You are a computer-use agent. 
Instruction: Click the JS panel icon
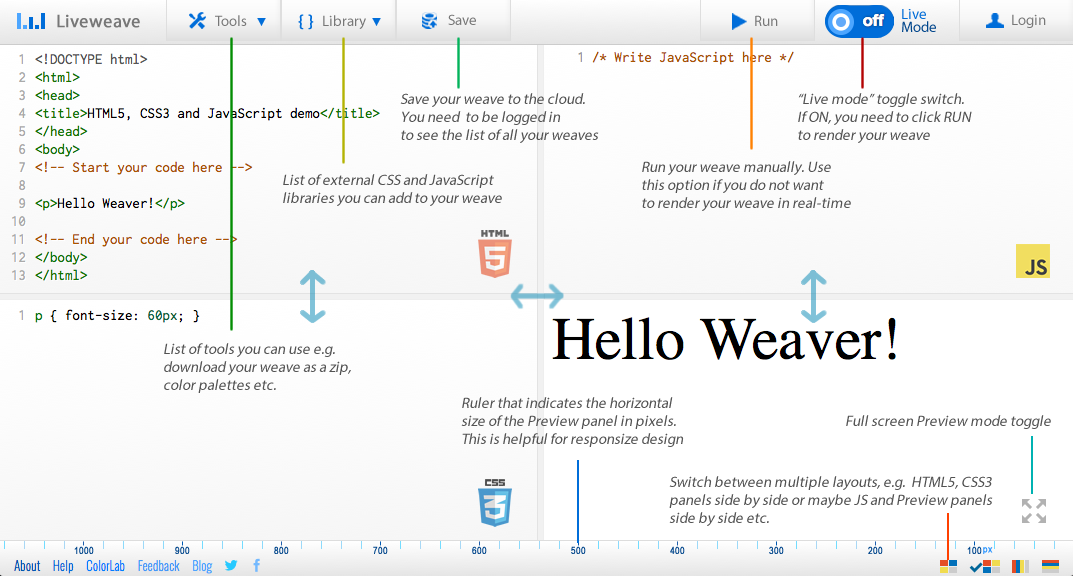coord(1032,260)
